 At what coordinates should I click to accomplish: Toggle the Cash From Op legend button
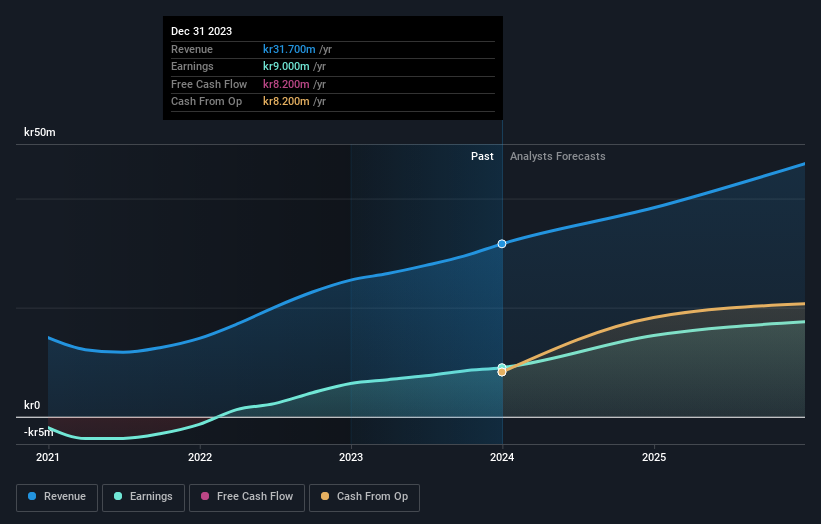pos(364,497)
